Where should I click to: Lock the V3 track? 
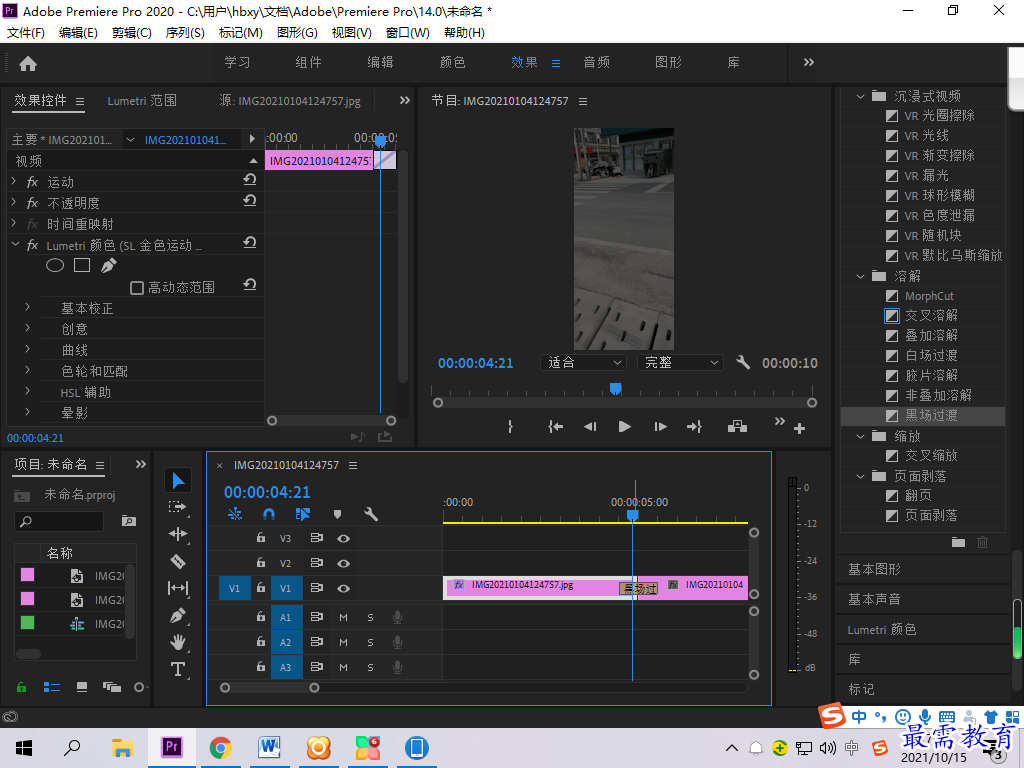click(x=261, y=538)
